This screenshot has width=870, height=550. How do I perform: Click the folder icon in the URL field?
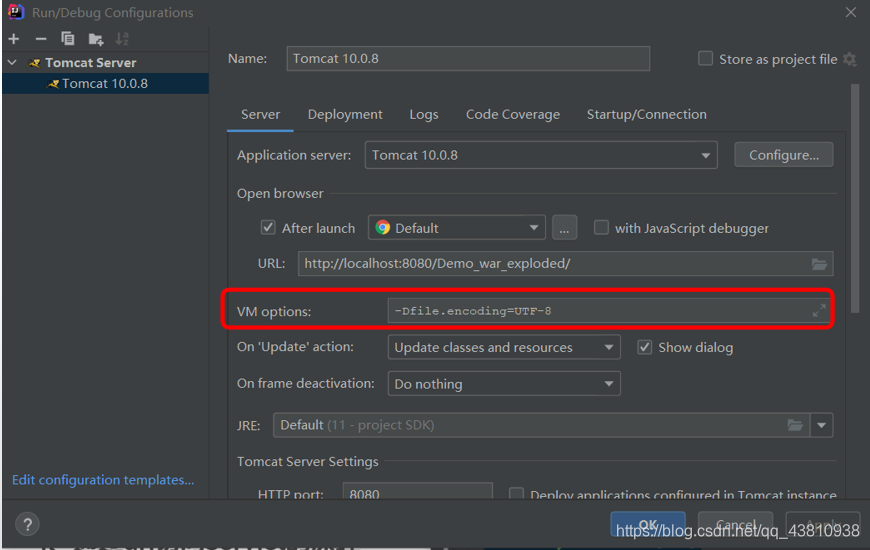pos(819,264)
